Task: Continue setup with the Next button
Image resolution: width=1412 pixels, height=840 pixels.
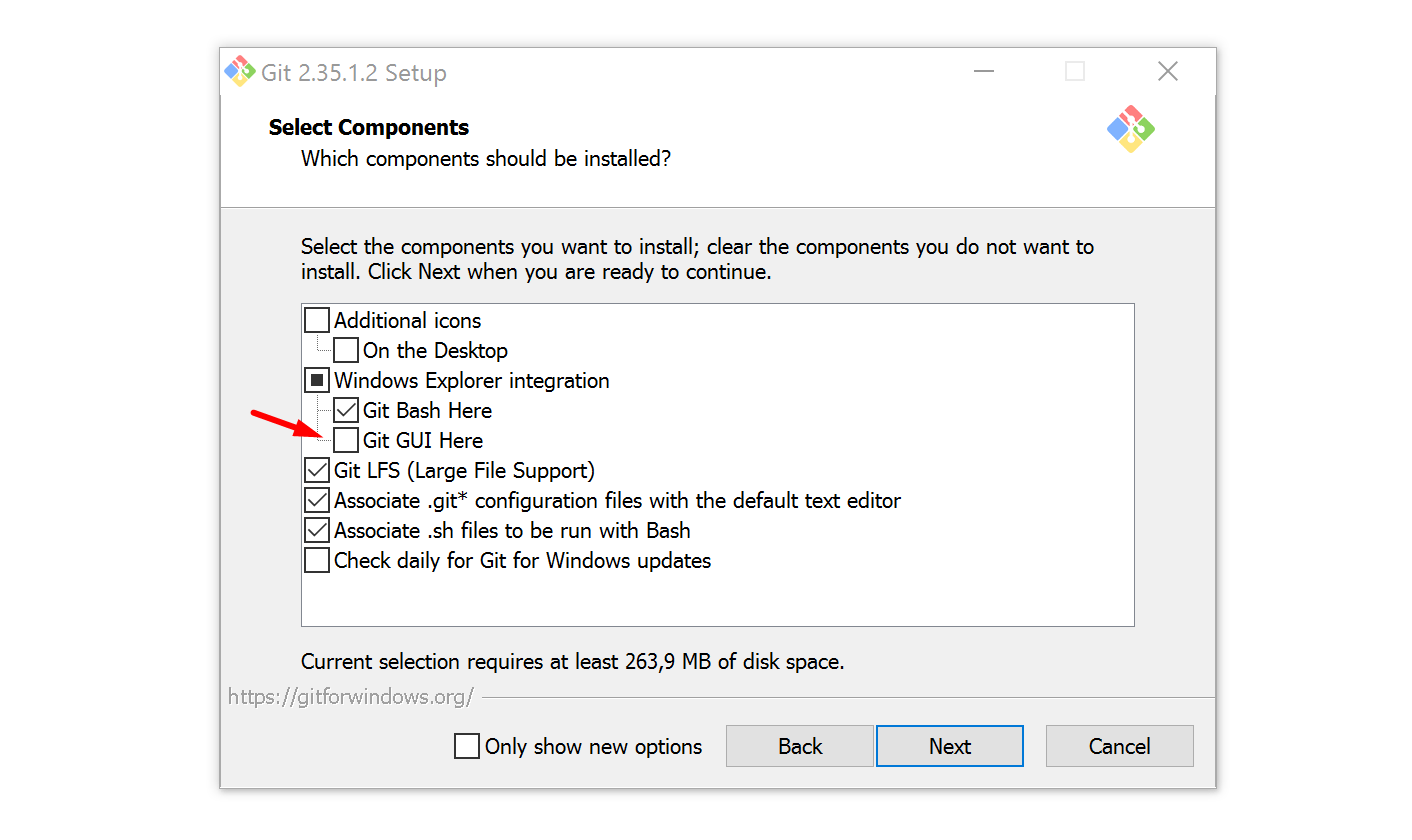Action: pos(950,746)
